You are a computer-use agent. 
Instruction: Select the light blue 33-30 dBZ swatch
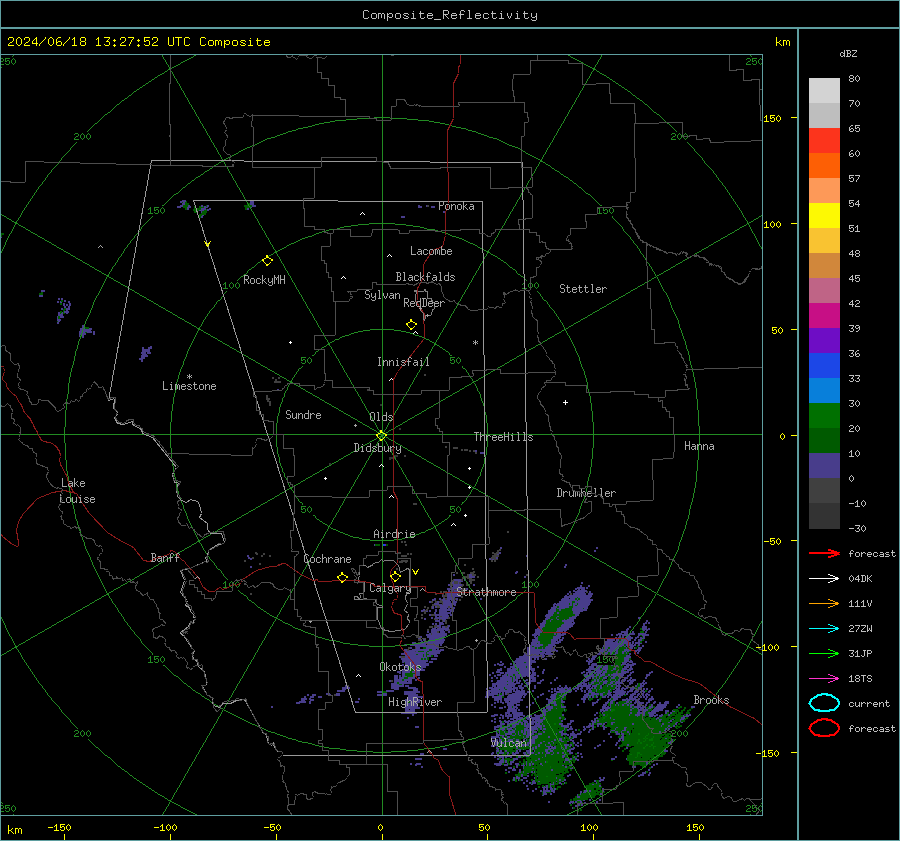(824, 391)
